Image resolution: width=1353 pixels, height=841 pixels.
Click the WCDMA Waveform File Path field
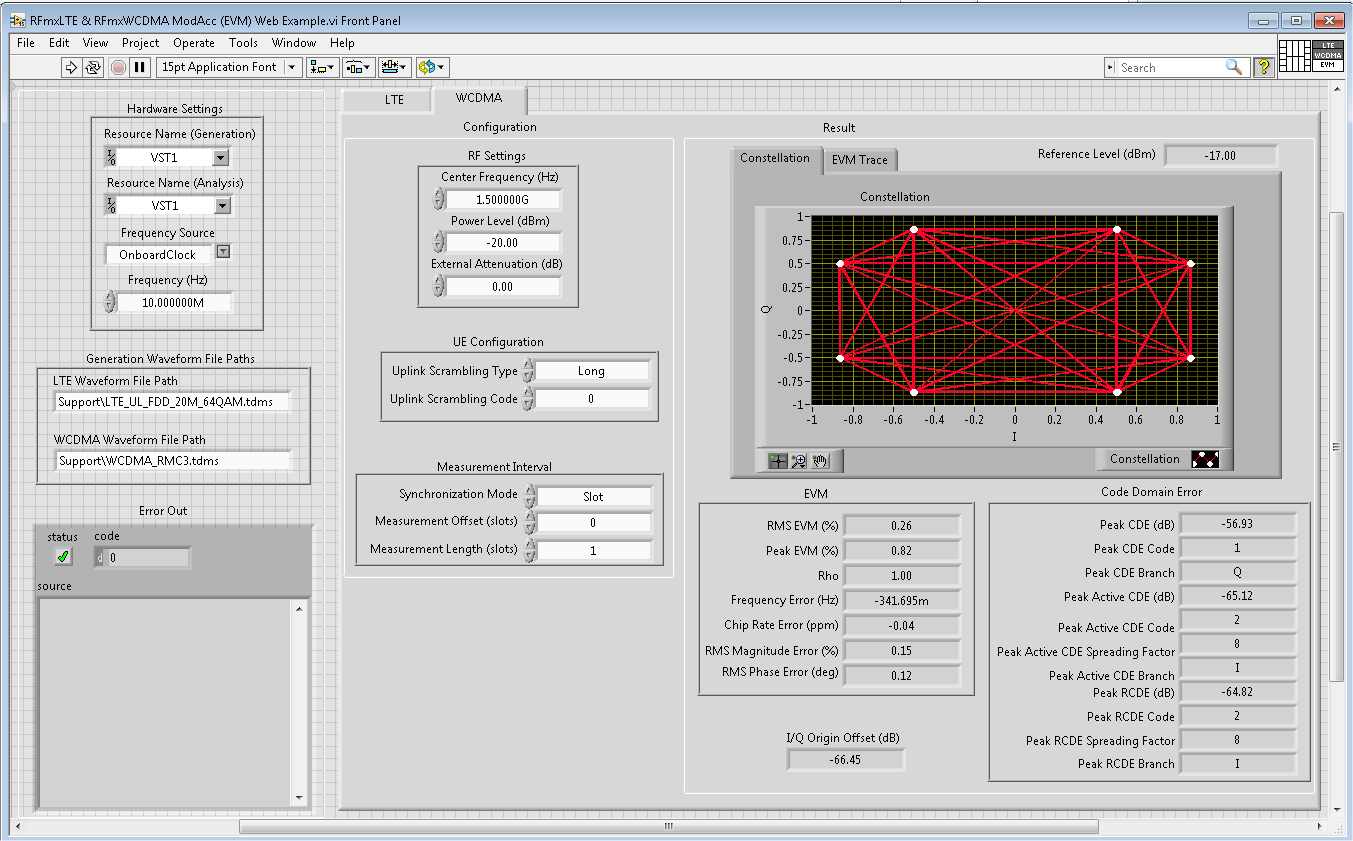coord(172,461)
